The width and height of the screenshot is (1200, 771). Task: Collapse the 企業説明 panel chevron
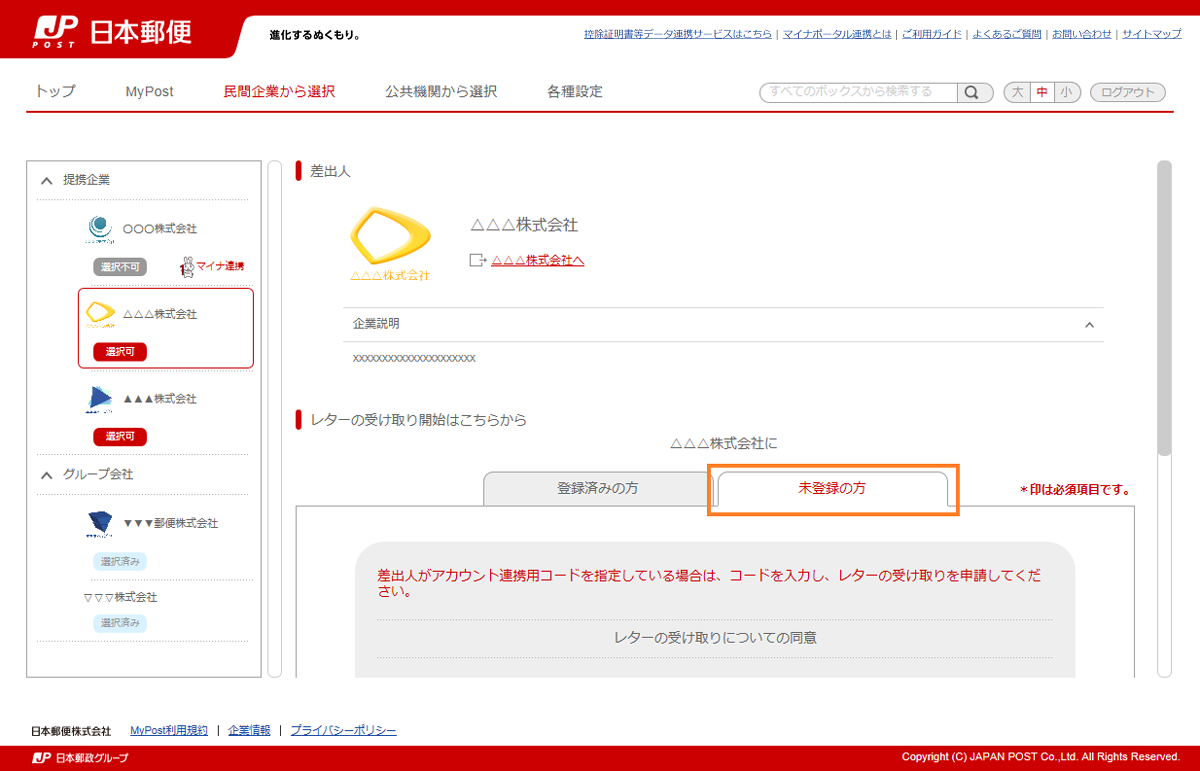1089,325
